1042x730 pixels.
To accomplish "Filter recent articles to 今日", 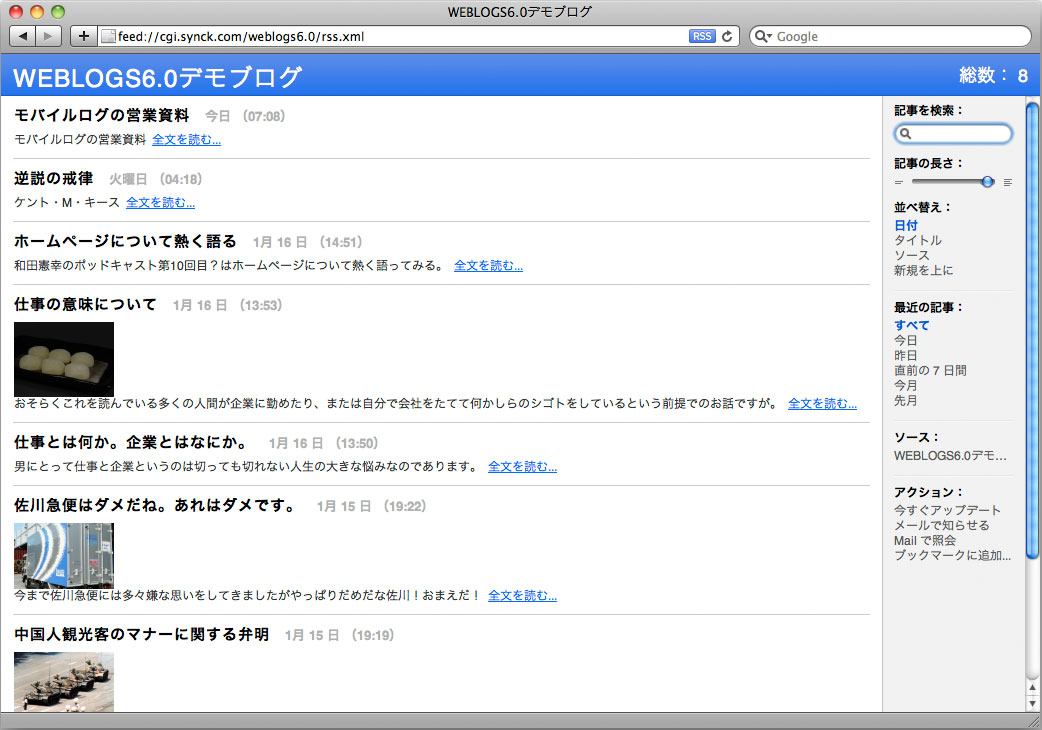I will pos(906,340).
